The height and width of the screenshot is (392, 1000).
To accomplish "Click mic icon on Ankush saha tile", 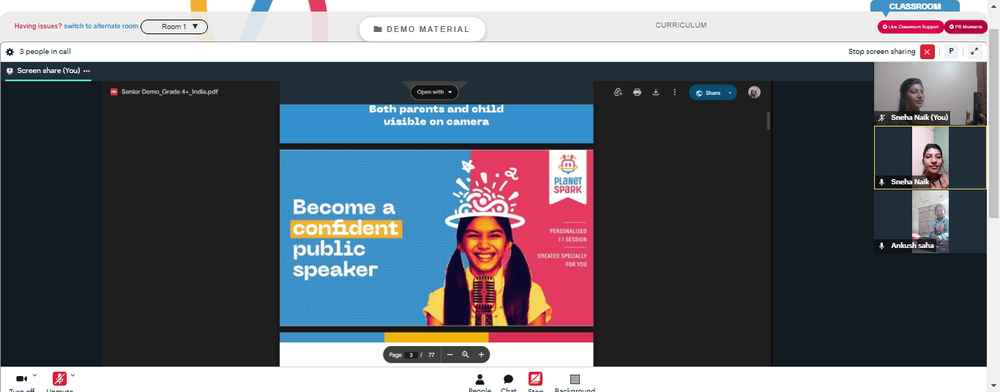I will [881, 245].
